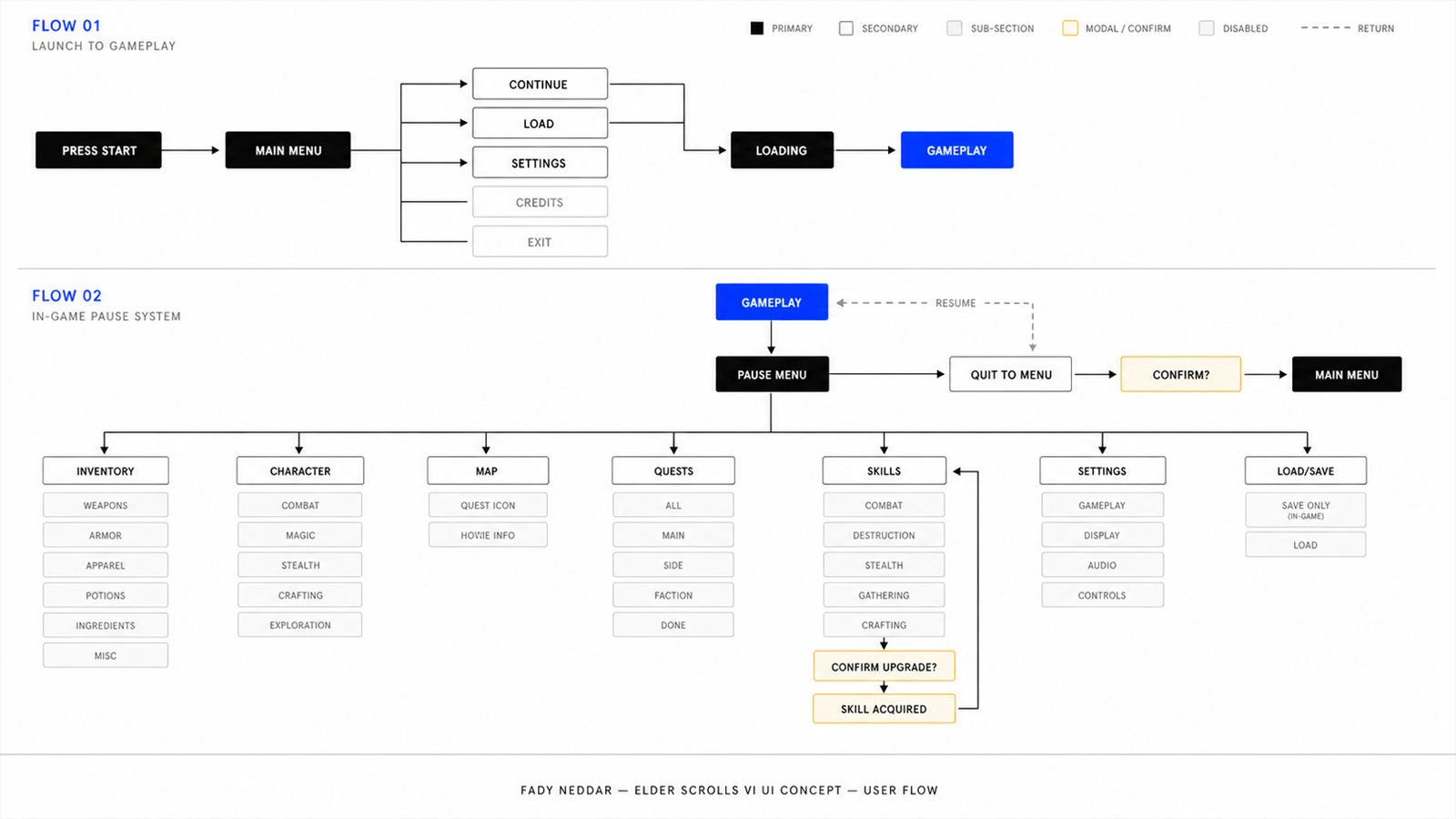The width and height of the screenshot is (1456, 819).
Task: Click SIDE under Quests
Action: 673,565
